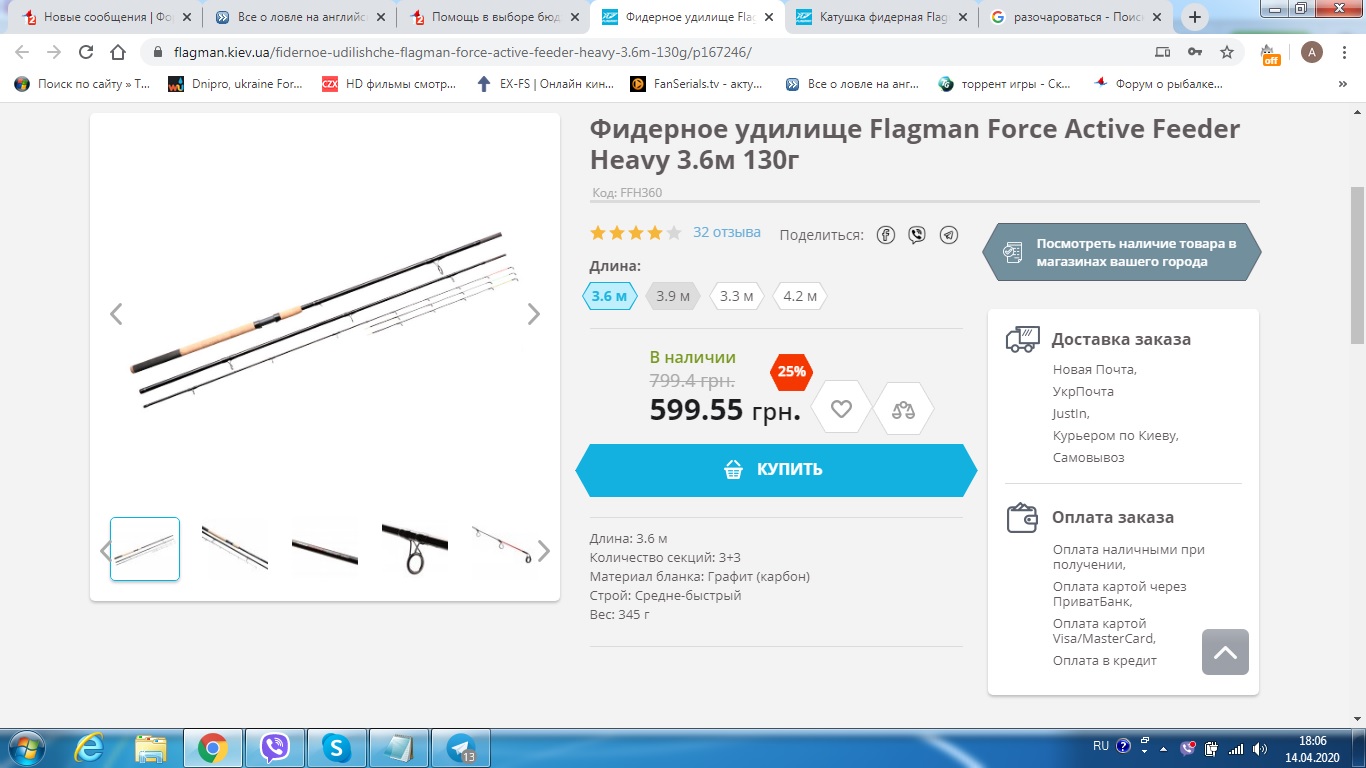Switch to Помощь в выборе tab

pyautogui.click(x=493, y=17)
